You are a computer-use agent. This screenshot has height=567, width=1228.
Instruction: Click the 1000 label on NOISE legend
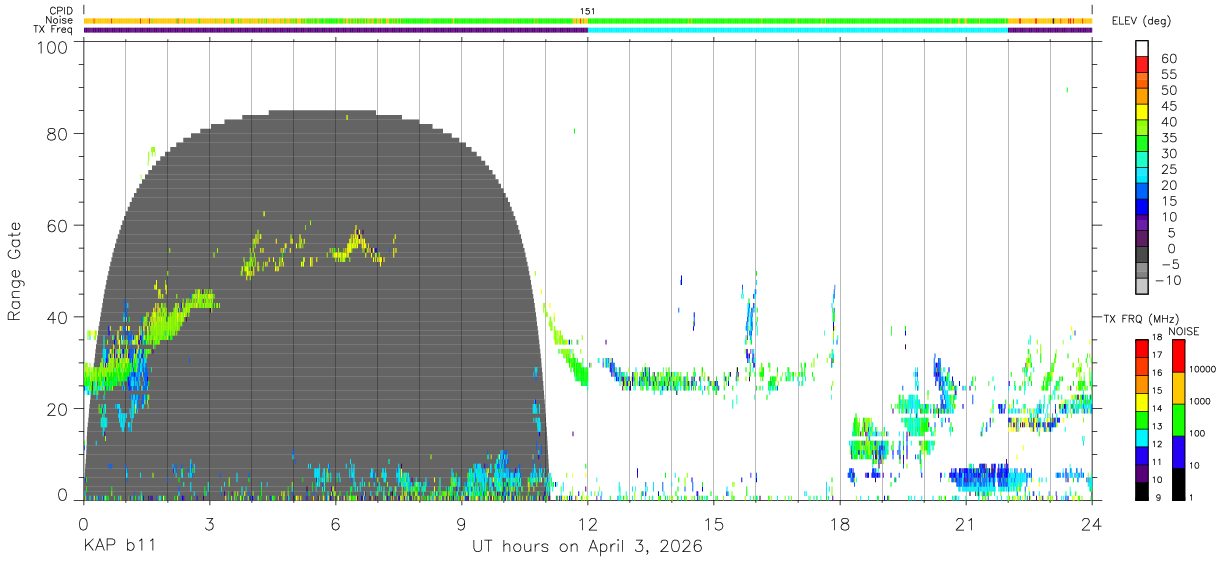(x=1199, y=401)
